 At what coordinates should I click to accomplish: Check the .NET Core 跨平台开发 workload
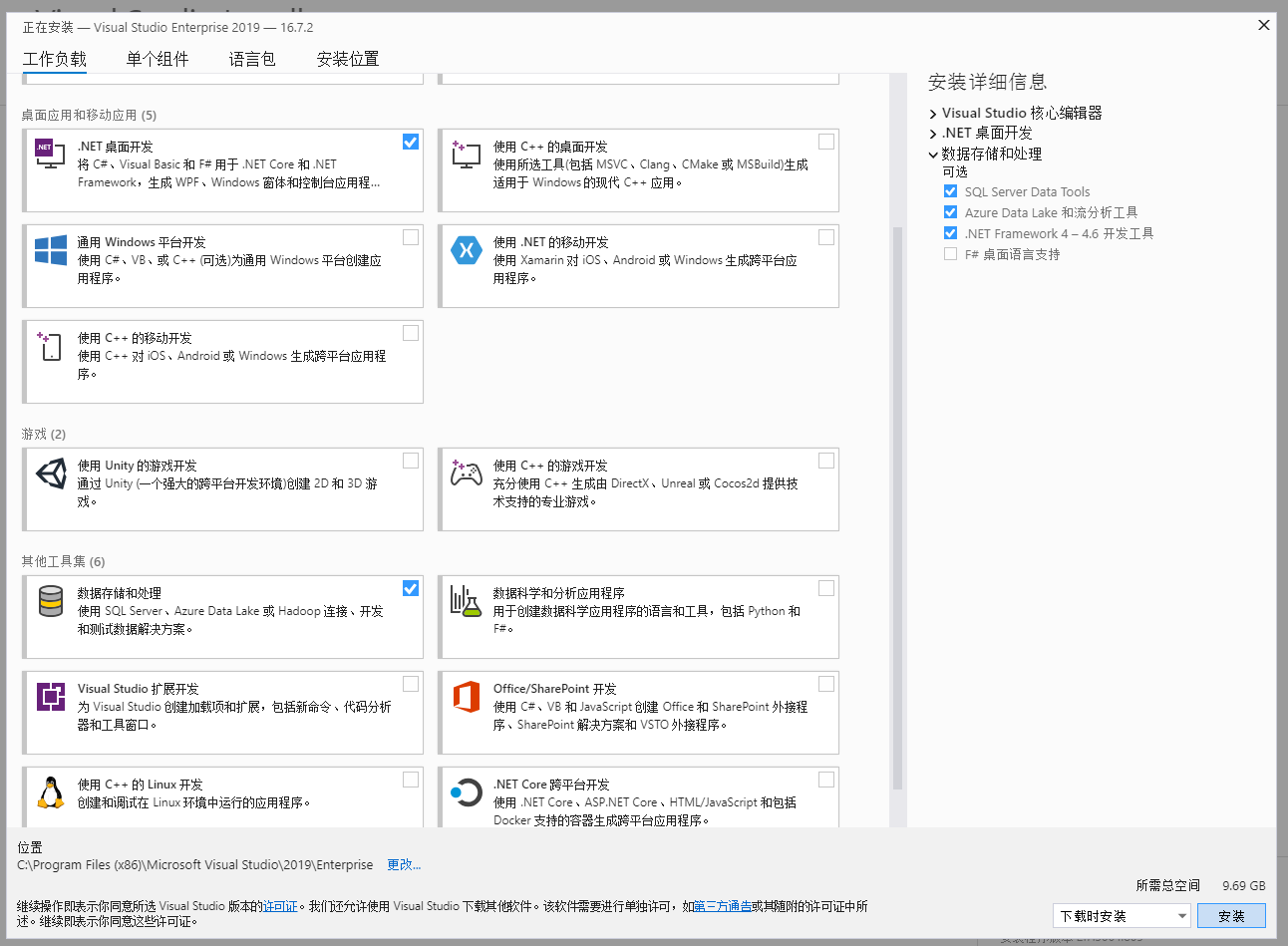click(826, 780)
